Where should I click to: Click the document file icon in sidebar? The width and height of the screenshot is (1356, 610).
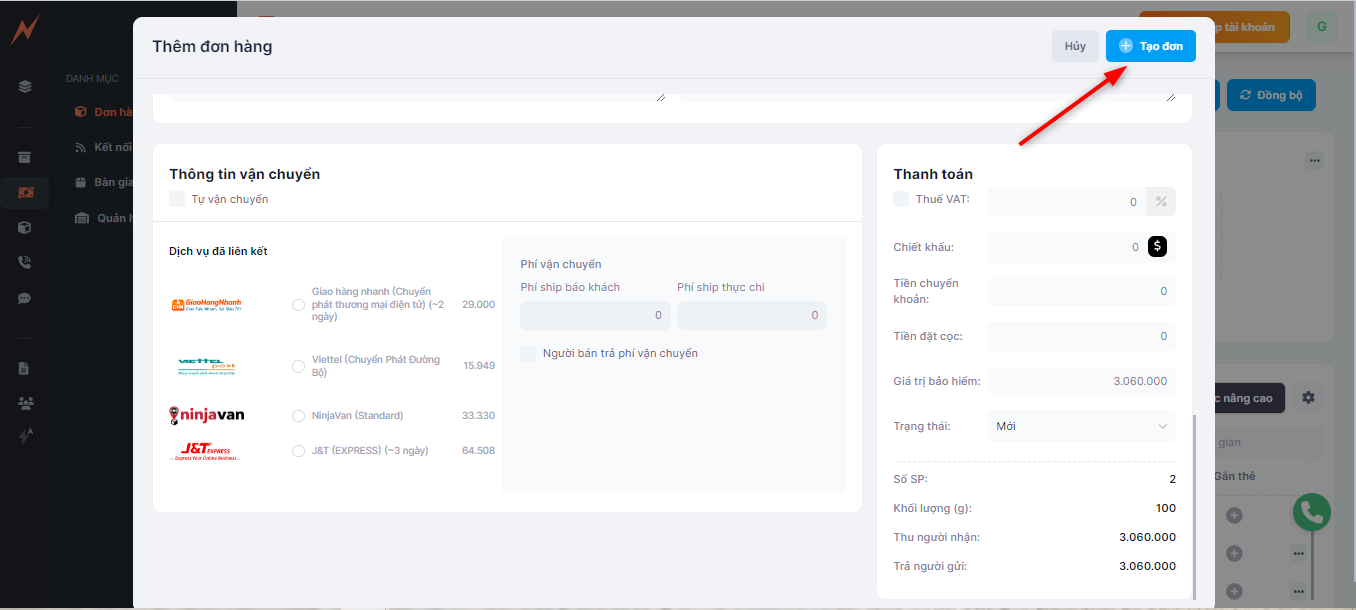pyautogui.click(x=25, y=368)
